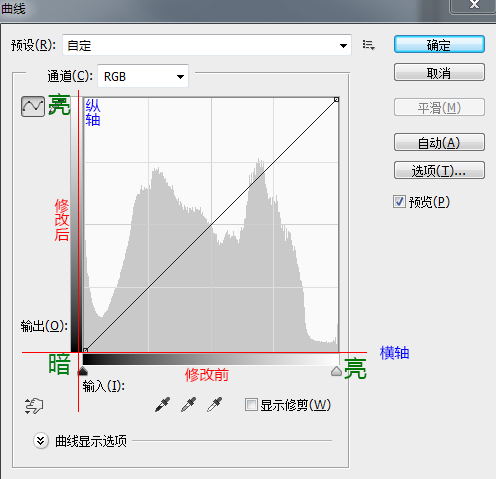Click the black point slider triangle
The image size is (496, 479).
tap(82, 371)
